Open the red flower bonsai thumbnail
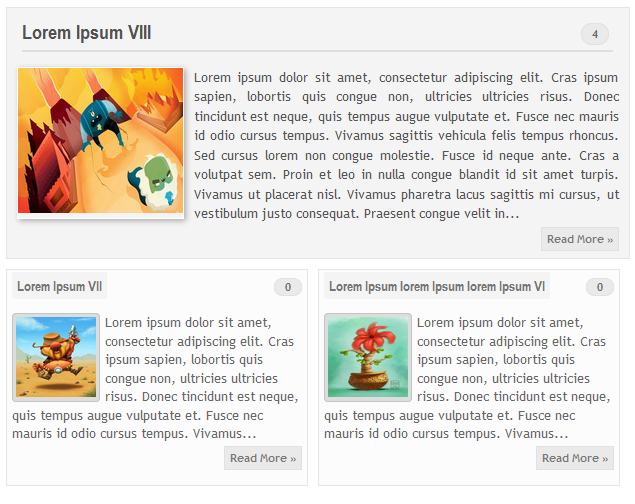The height and width of the screenshot is (504, 635). coord(368,357)
